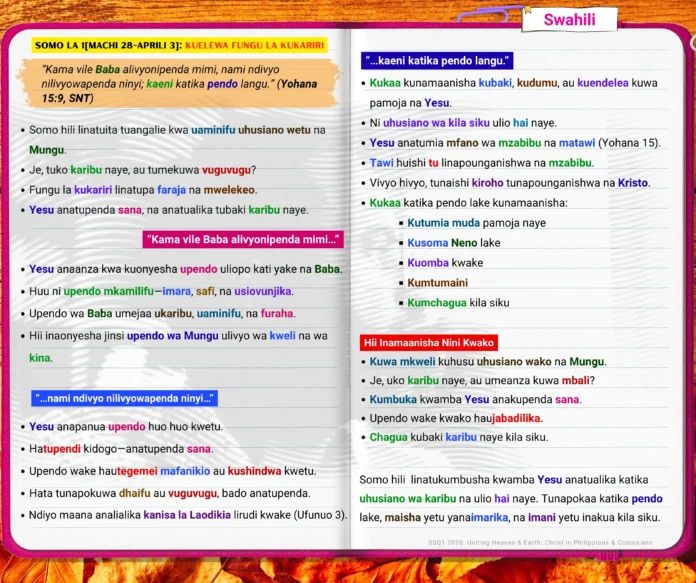Viewport: 696px width, 583px height.
Task: Click the bullet "Huu ni upendo mkamilifu—imara, safi, na usiovunjika."
Action: pyautogui.click(x=161, y=291)
